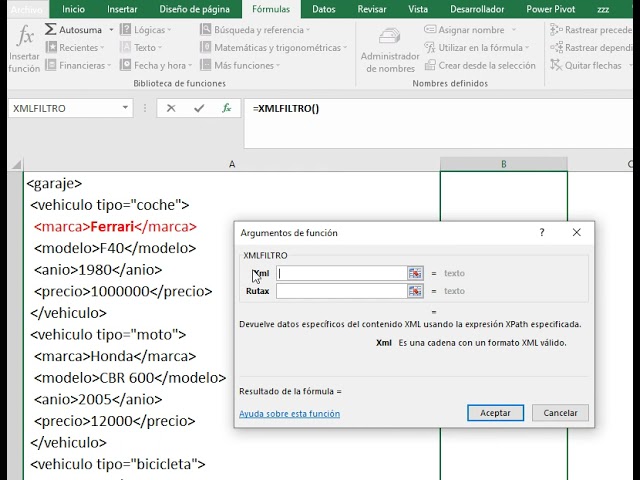Expand the Name Box dropdown

[x=125, y=108]
